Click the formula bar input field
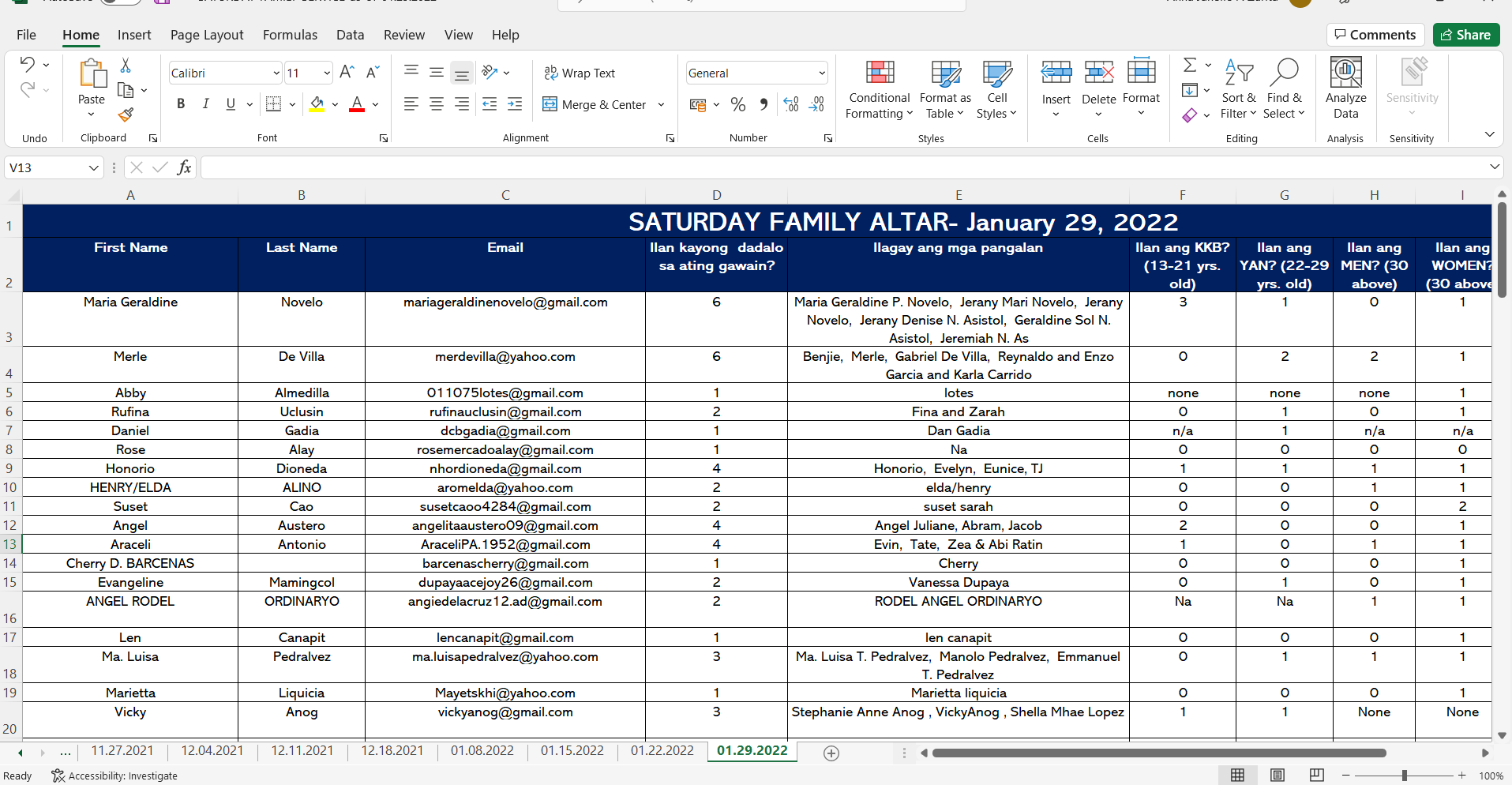 [x=843, y=167]
